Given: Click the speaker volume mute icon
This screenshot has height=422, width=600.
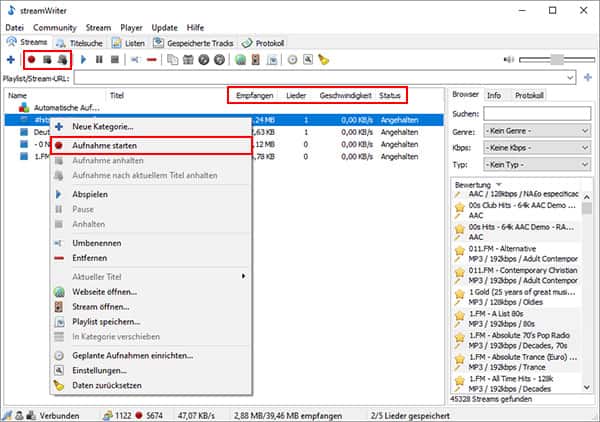Looking at the screenshot, I should coord(509,60).
